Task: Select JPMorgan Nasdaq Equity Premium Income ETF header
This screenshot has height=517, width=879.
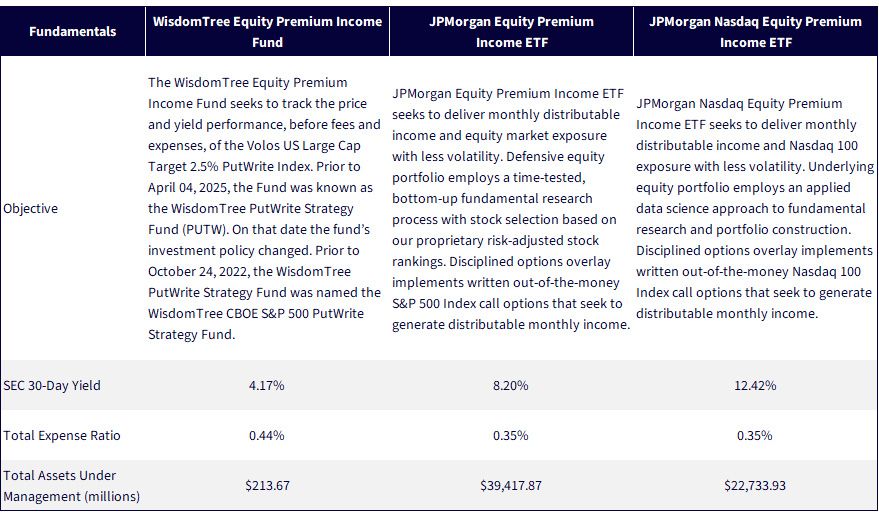Action: pos(755,32)
